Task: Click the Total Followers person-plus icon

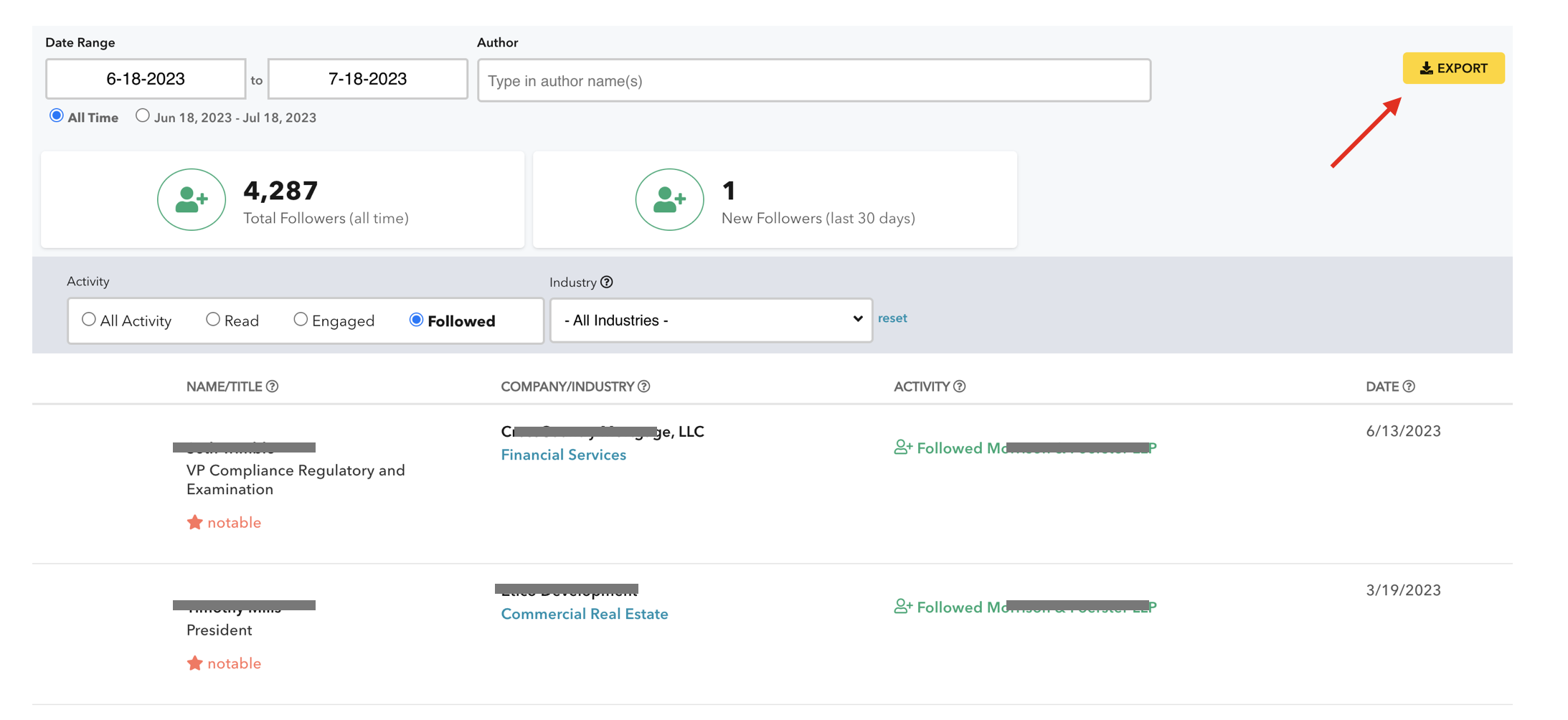Action: pyautogui.click(x=192, y=199)
